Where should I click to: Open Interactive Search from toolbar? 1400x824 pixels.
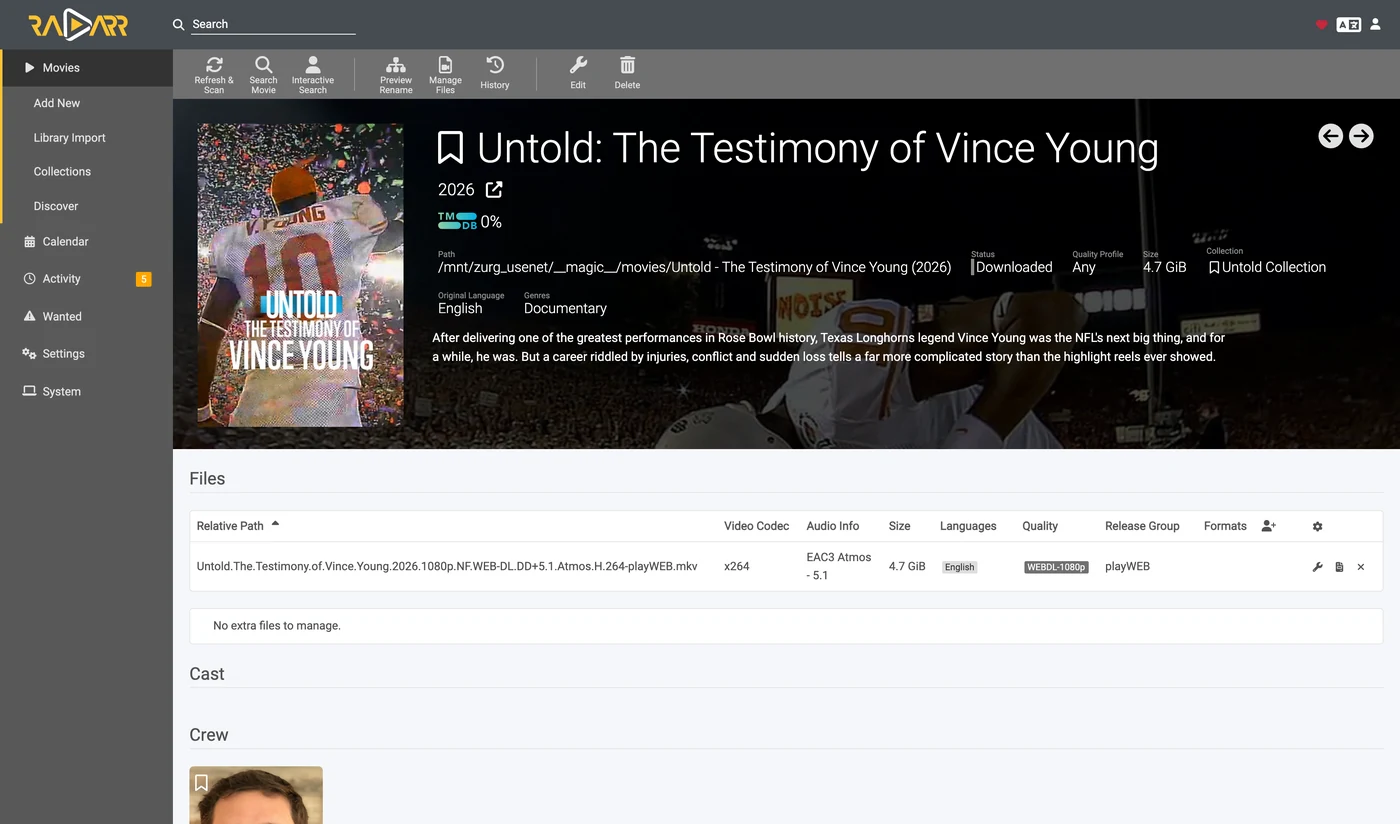(x=313, y=74)
